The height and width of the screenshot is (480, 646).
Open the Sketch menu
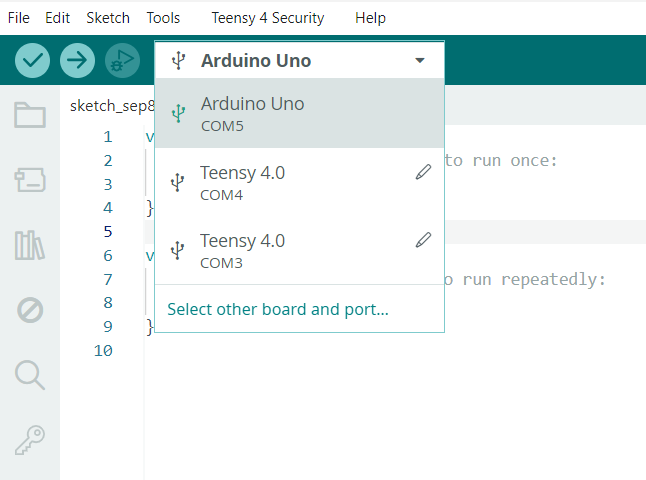pos(108,18)
